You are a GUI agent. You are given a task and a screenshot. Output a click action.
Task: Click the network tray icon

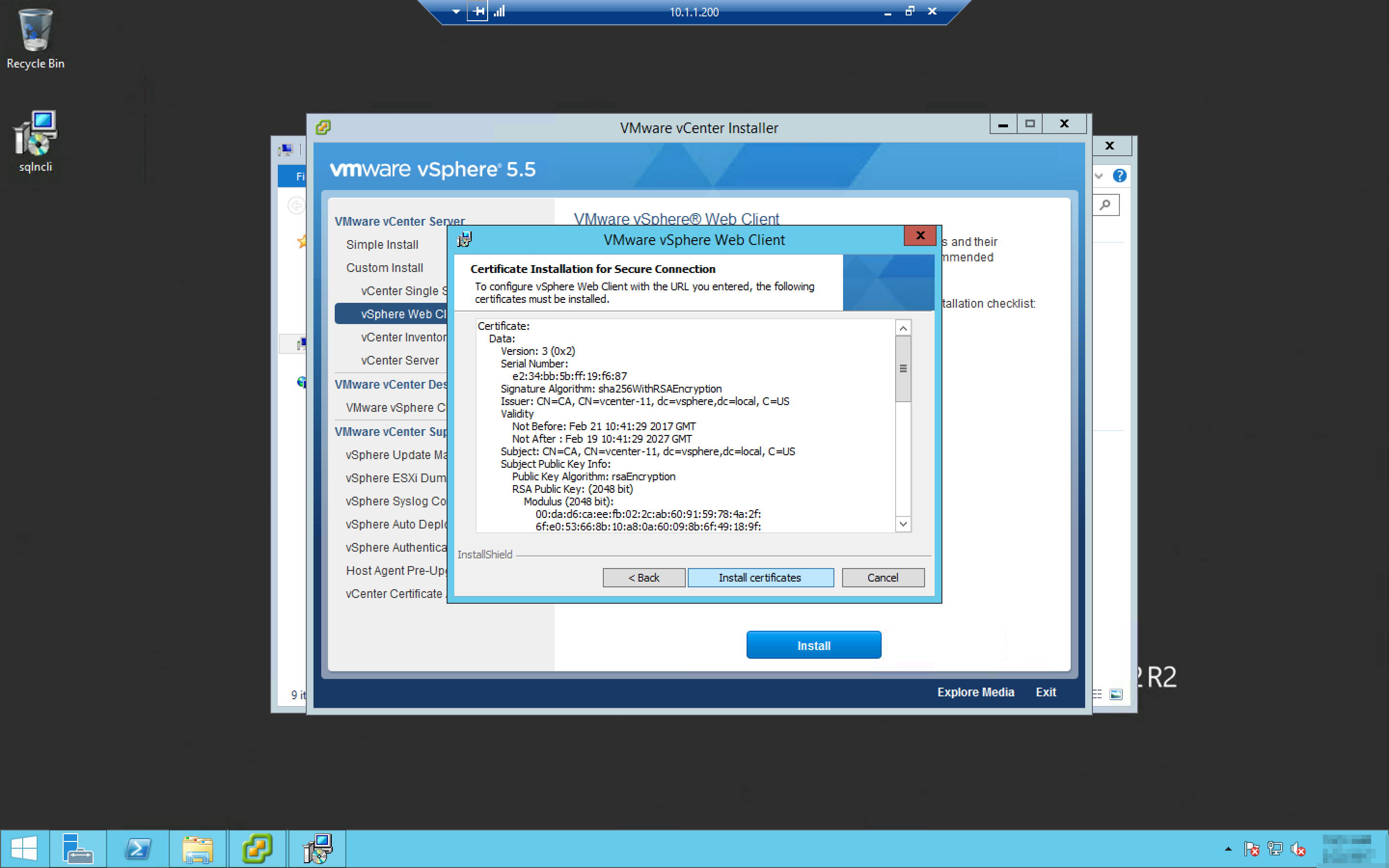(x=1275, y=849)
